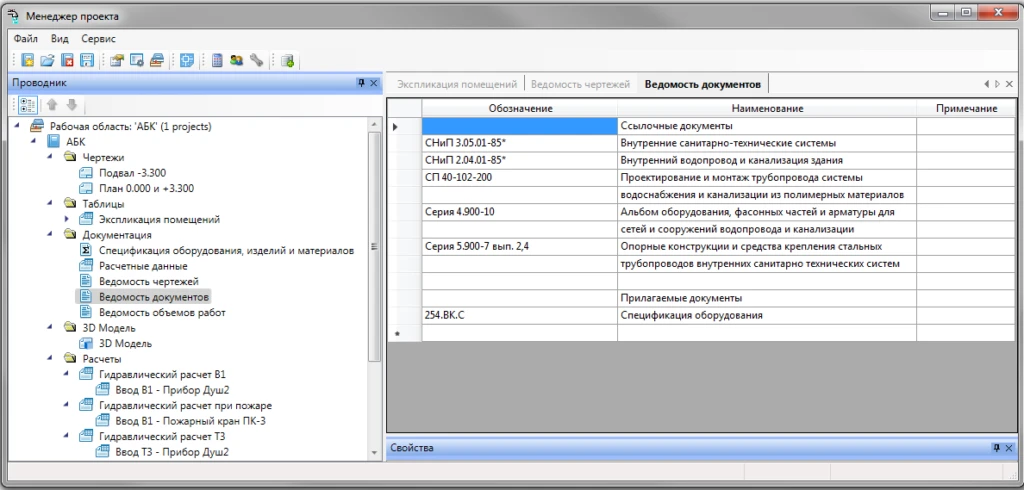Viewport: 1024px width, 490px height.
Task: Click the open folder toolbar icon
Action: coord(47,61)
